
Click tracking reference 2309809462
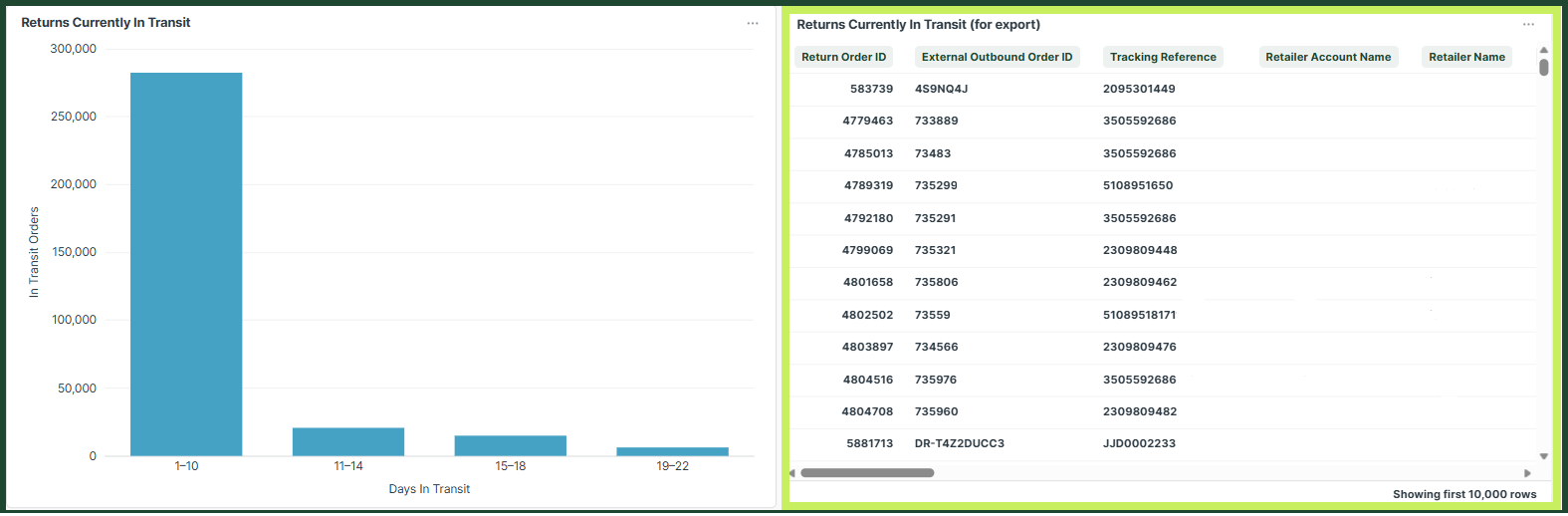coord(1140,282)
